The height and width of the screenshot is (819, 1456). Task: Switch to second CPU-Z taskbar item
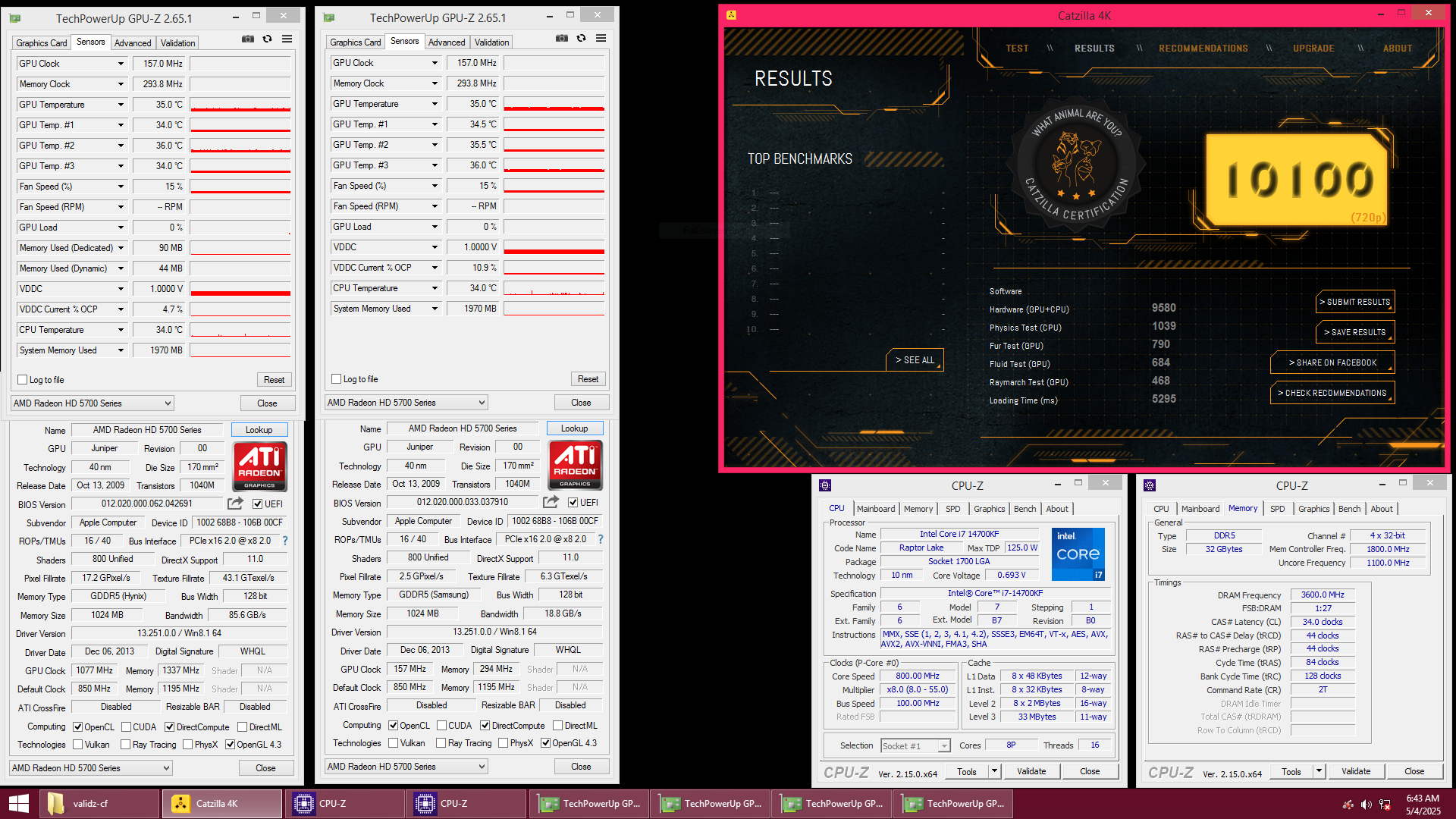[466, 804]
